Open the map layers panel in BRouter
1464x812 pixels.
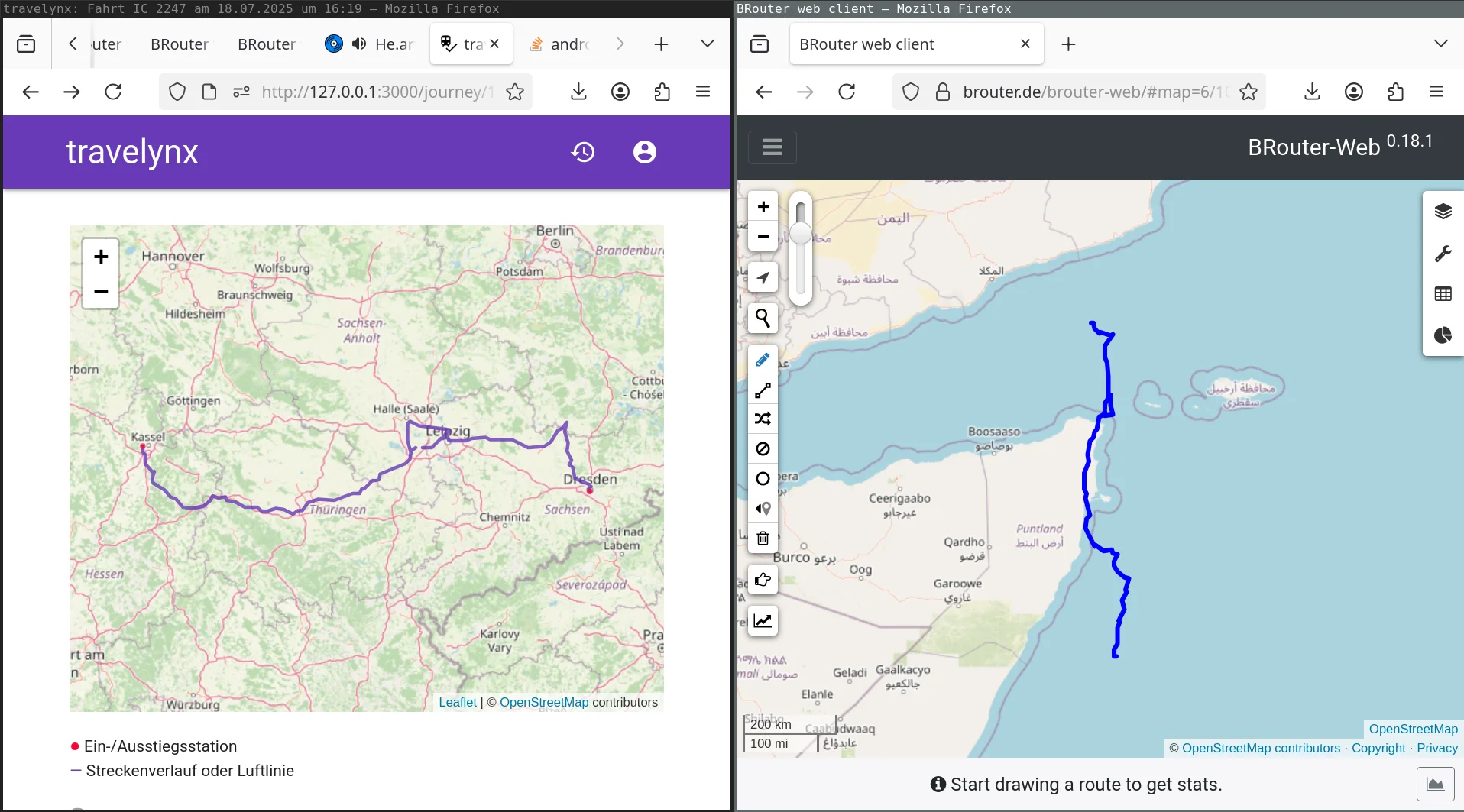[x=1443, y=211]
